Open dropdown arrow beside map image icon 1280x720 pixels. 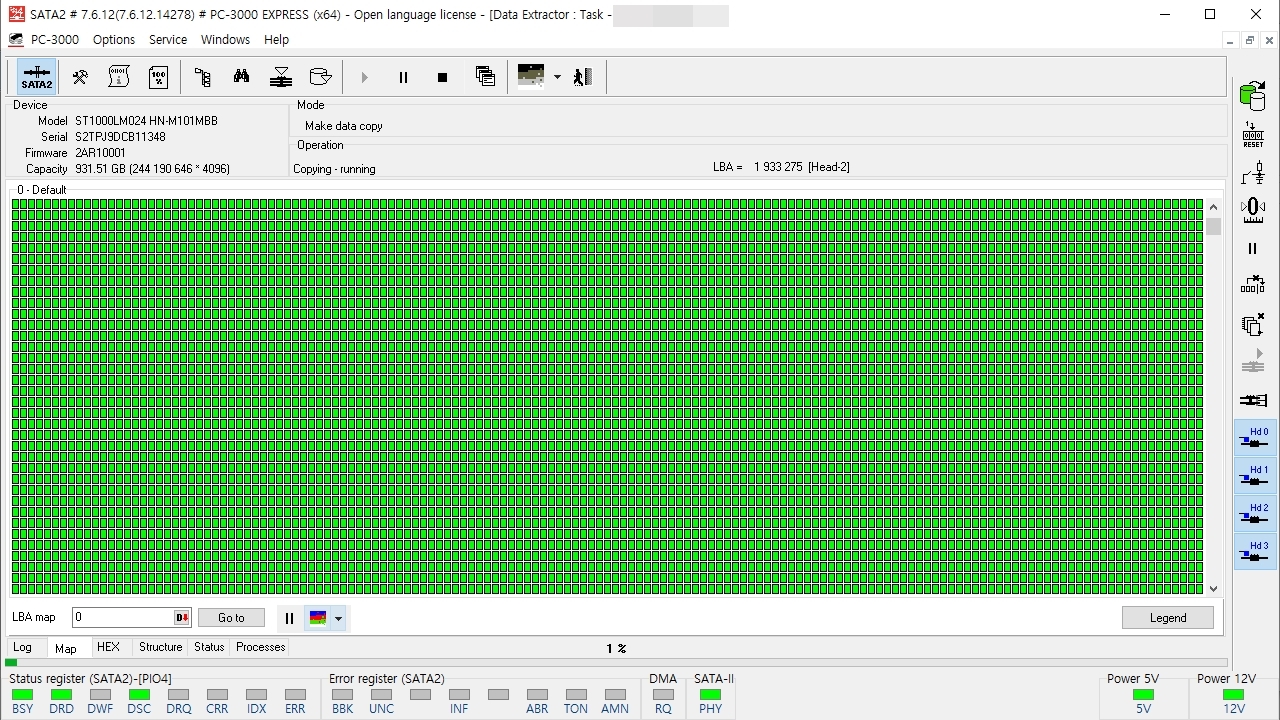pos(557,77)
